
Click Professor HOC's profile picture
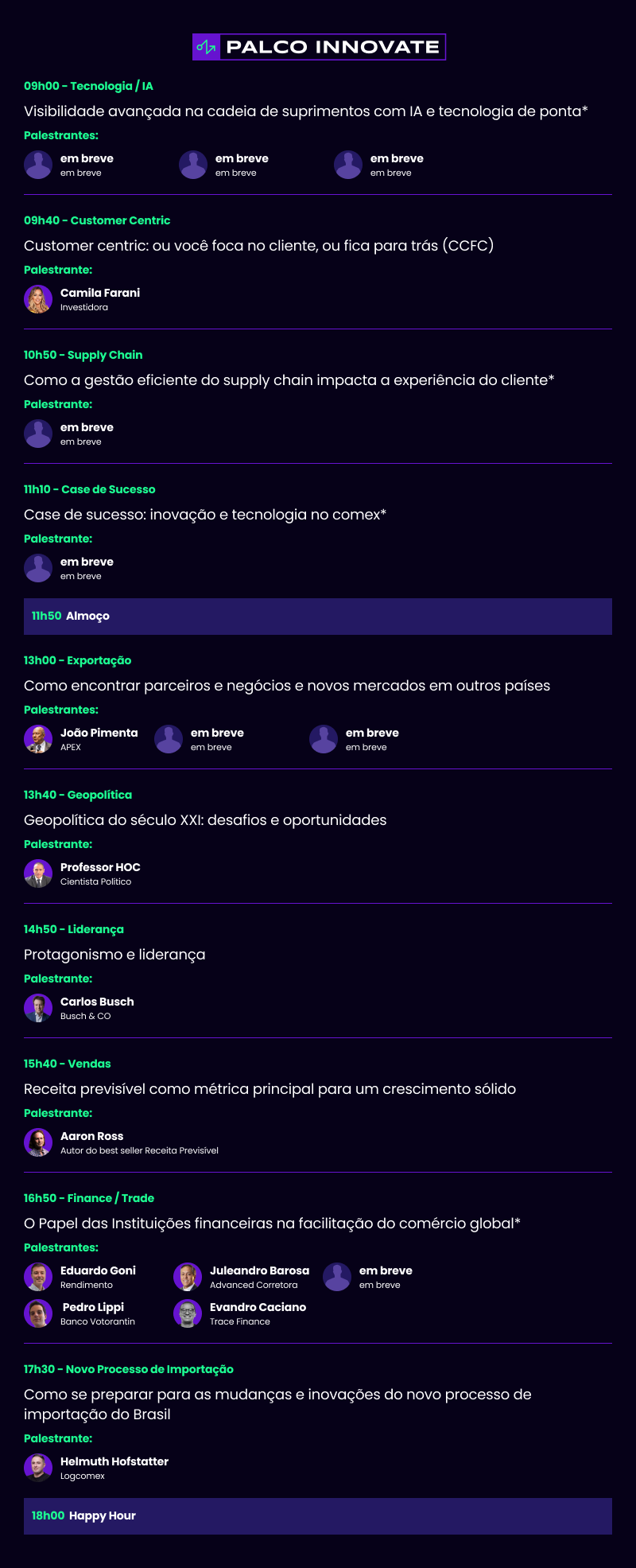38,873
